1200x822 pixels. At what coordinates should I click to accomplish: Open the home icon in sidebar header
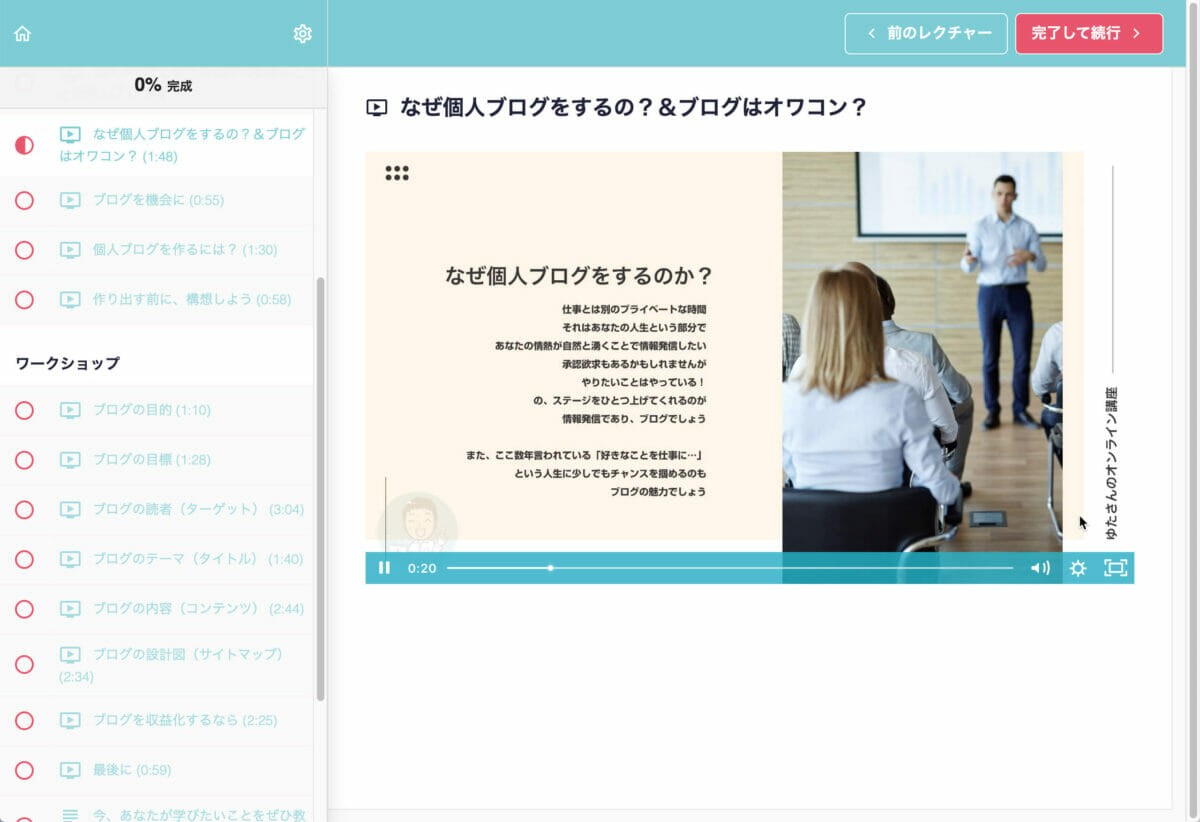click(22, 33)
